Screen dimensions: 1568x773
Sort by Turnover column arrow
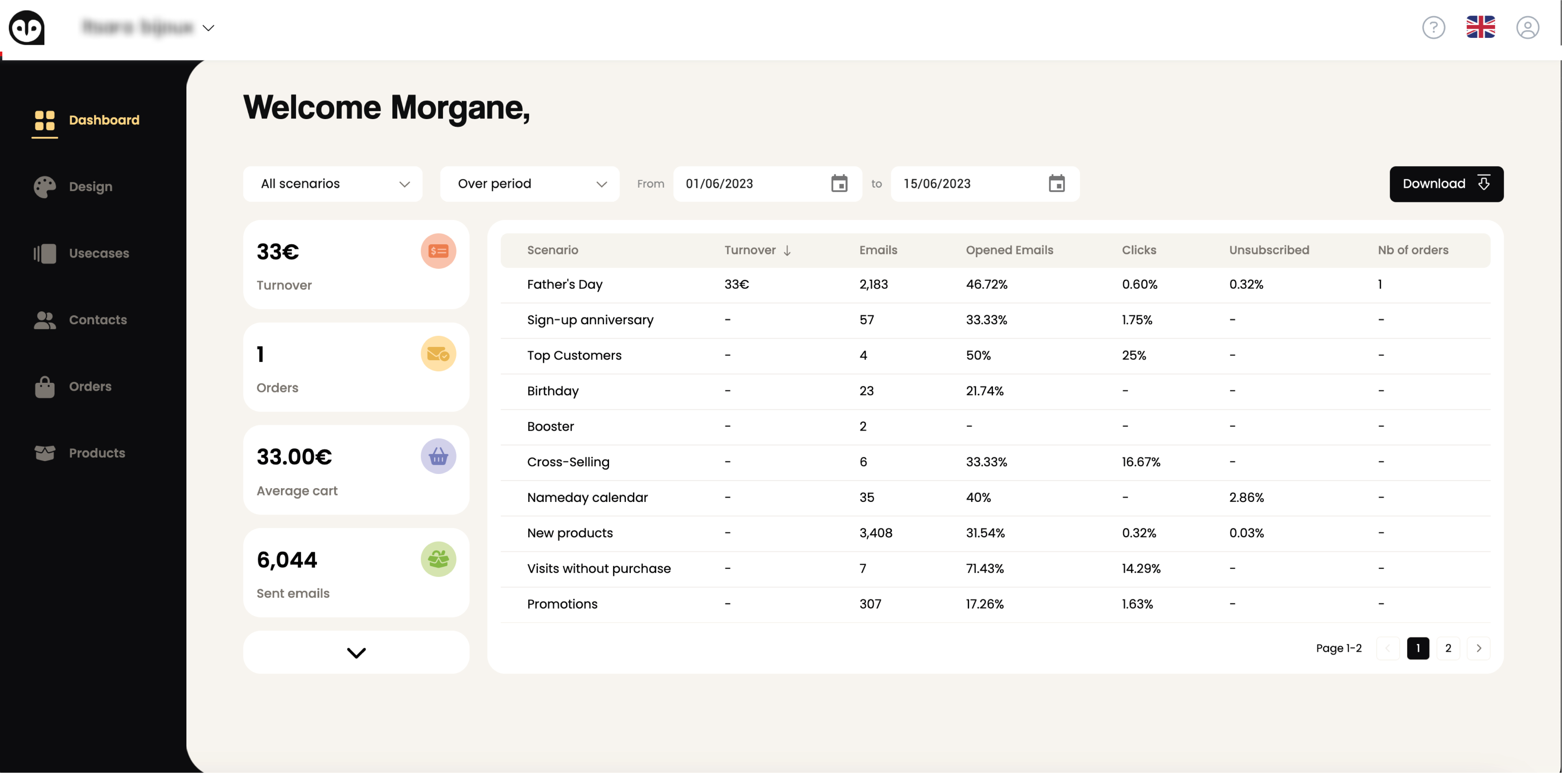(787, 250)
